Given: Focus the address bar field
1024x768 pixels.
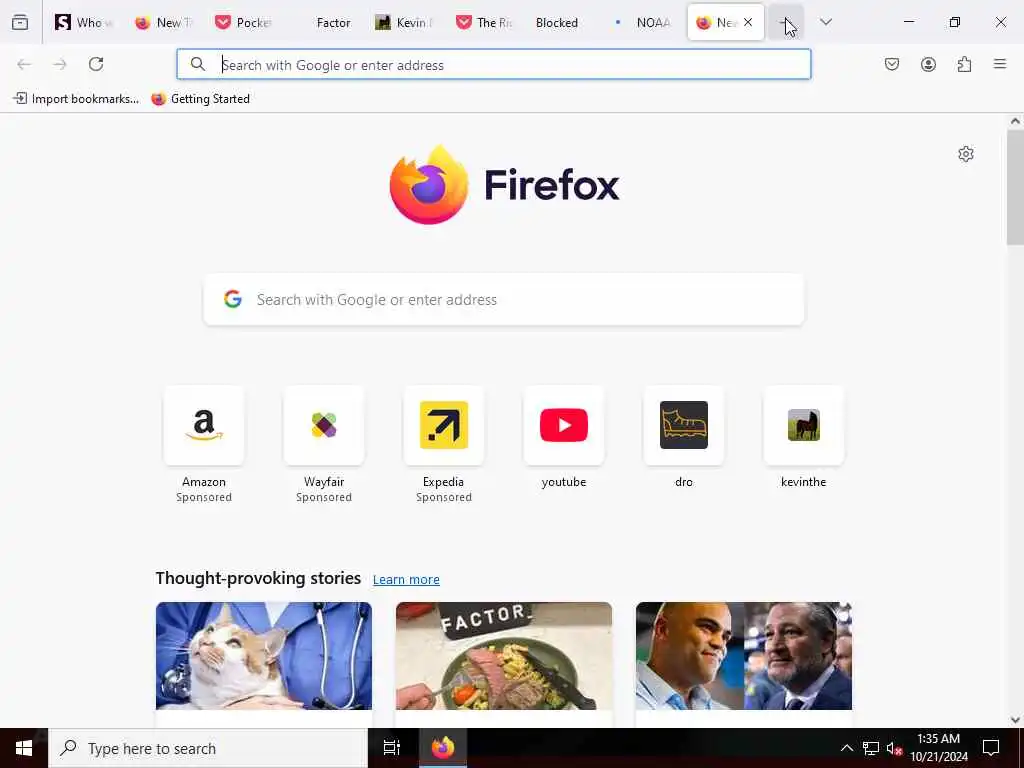Looking at the screenshot, I should click(x=494, y=64).
